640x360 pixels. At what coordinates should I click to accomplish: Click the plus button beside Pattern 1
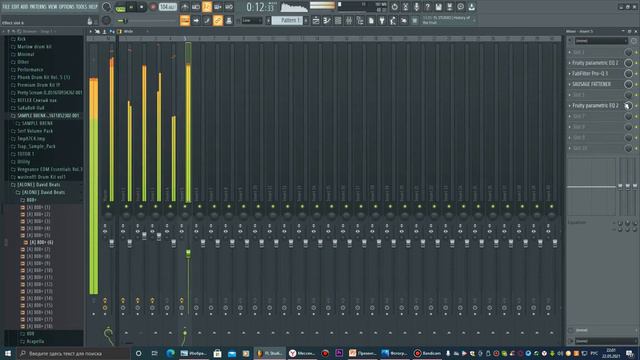(x=306, y=20)
